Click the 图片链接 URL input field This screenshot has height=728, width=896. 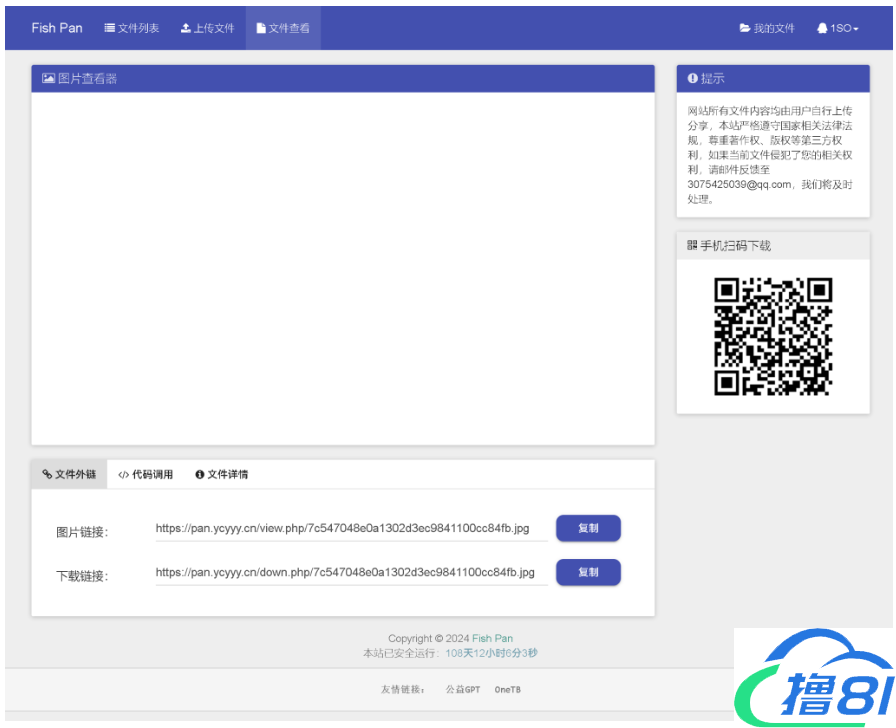[350, 528]
